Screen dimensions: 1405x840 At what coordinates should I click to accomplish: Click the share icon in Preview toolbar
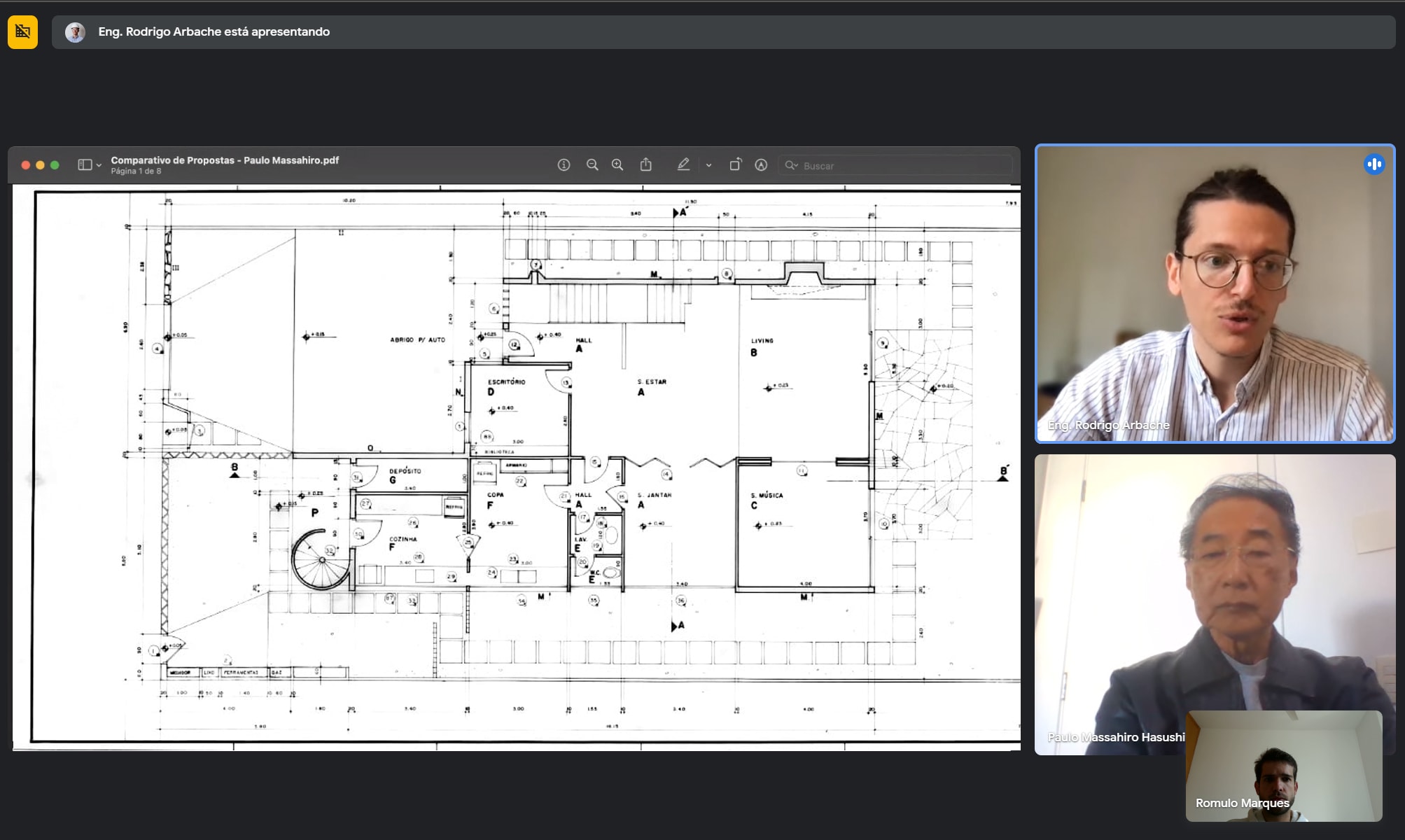[x=645, y=165]
